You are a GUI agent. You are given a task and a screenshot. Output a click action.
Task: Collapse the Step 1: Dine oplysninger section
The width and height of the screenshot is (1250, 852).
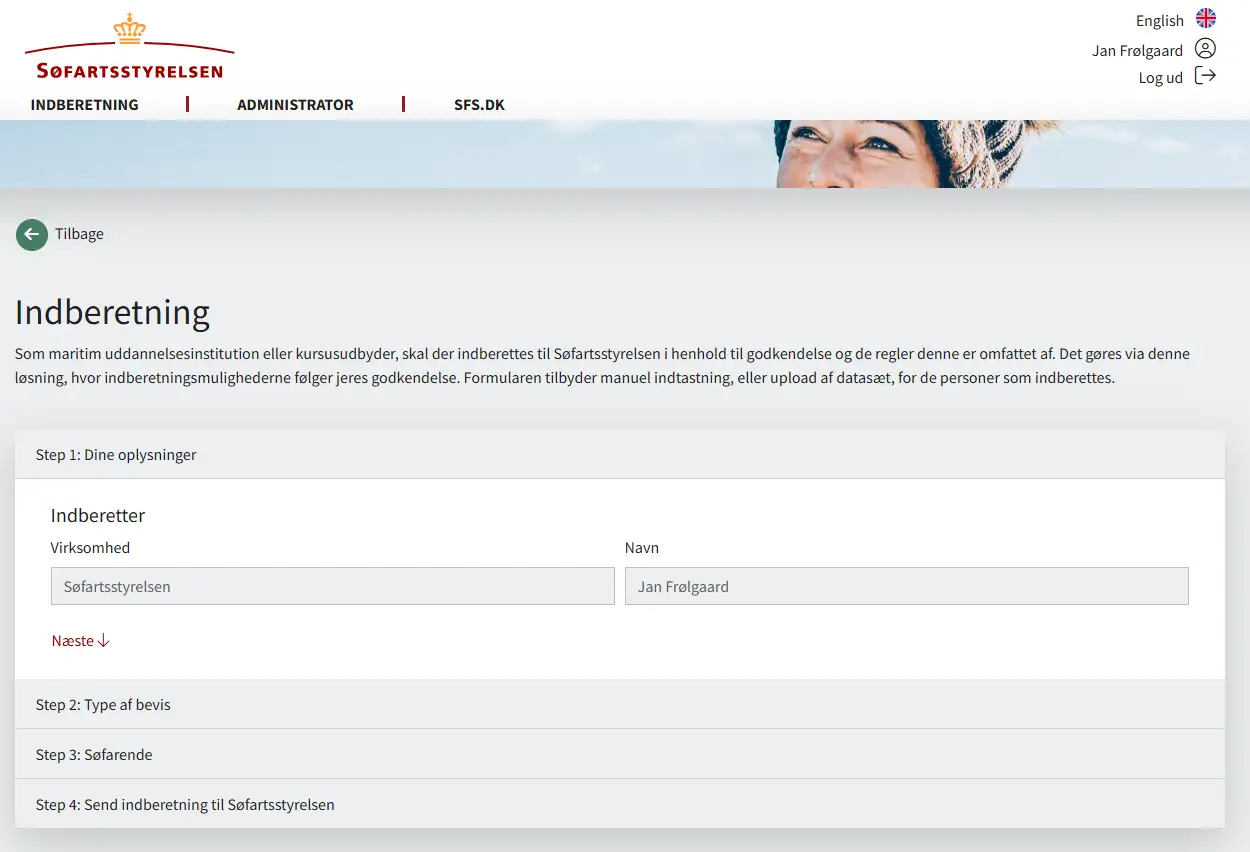116,455
